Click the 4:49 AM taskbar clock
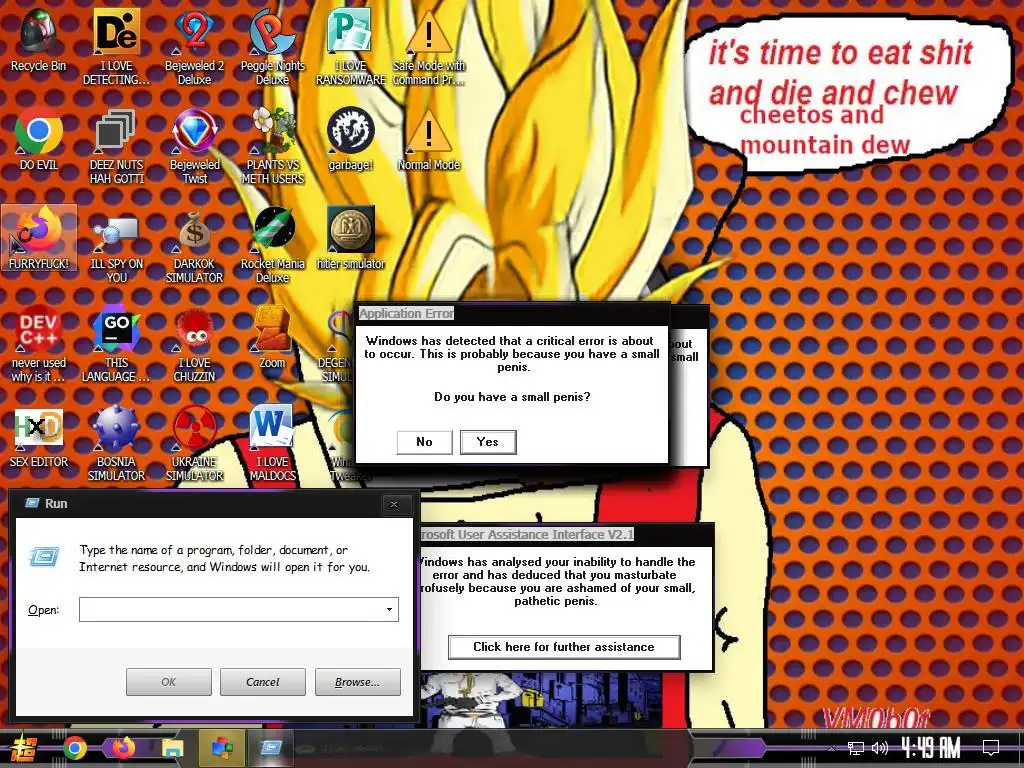 (931, 747)
